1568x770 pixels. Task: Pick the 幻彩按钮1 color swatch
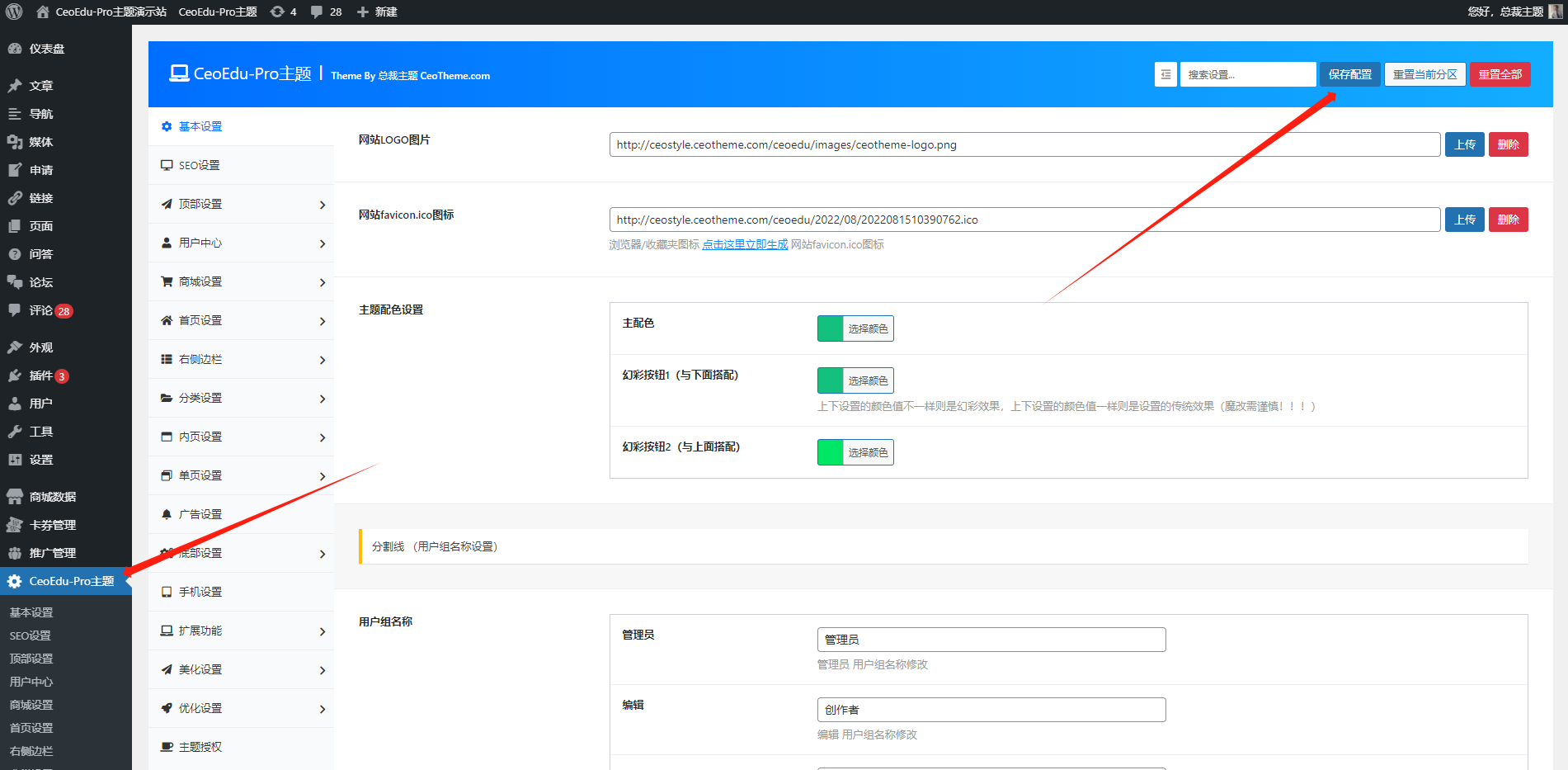(x=831, y=380)
